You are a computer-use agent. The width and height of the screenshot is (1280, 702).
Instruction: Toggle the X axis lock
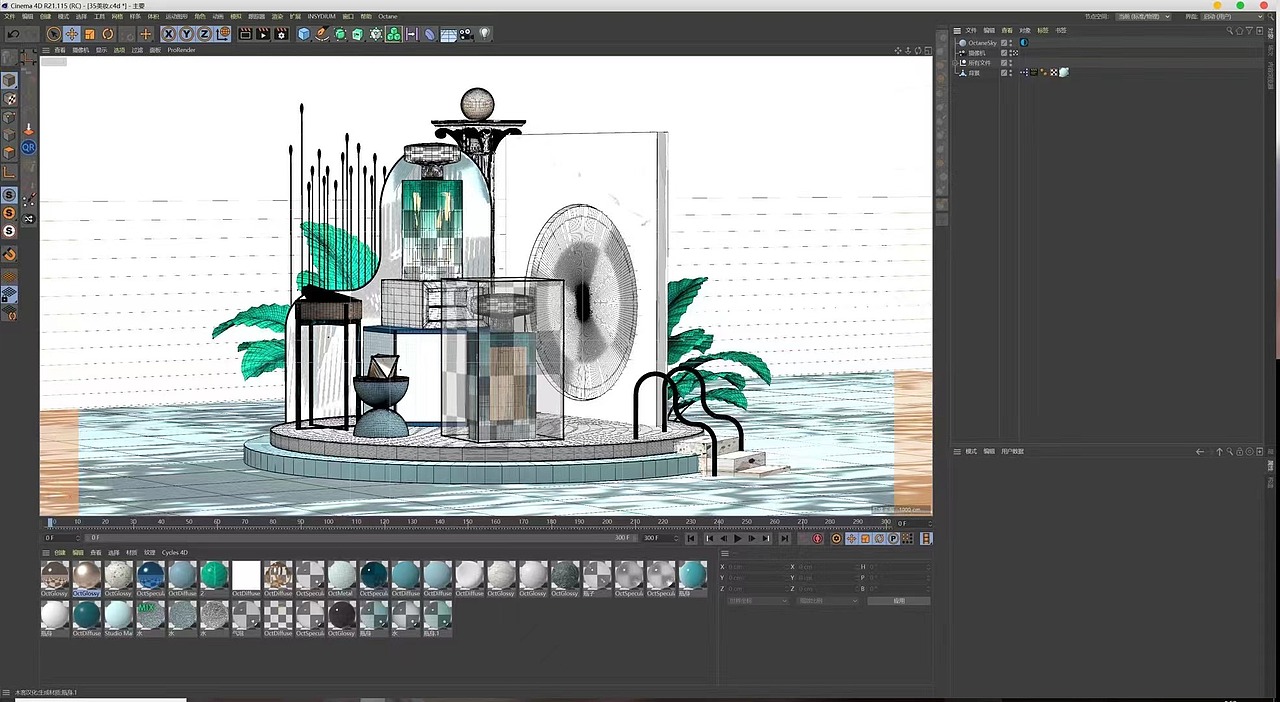pos(169,34)
